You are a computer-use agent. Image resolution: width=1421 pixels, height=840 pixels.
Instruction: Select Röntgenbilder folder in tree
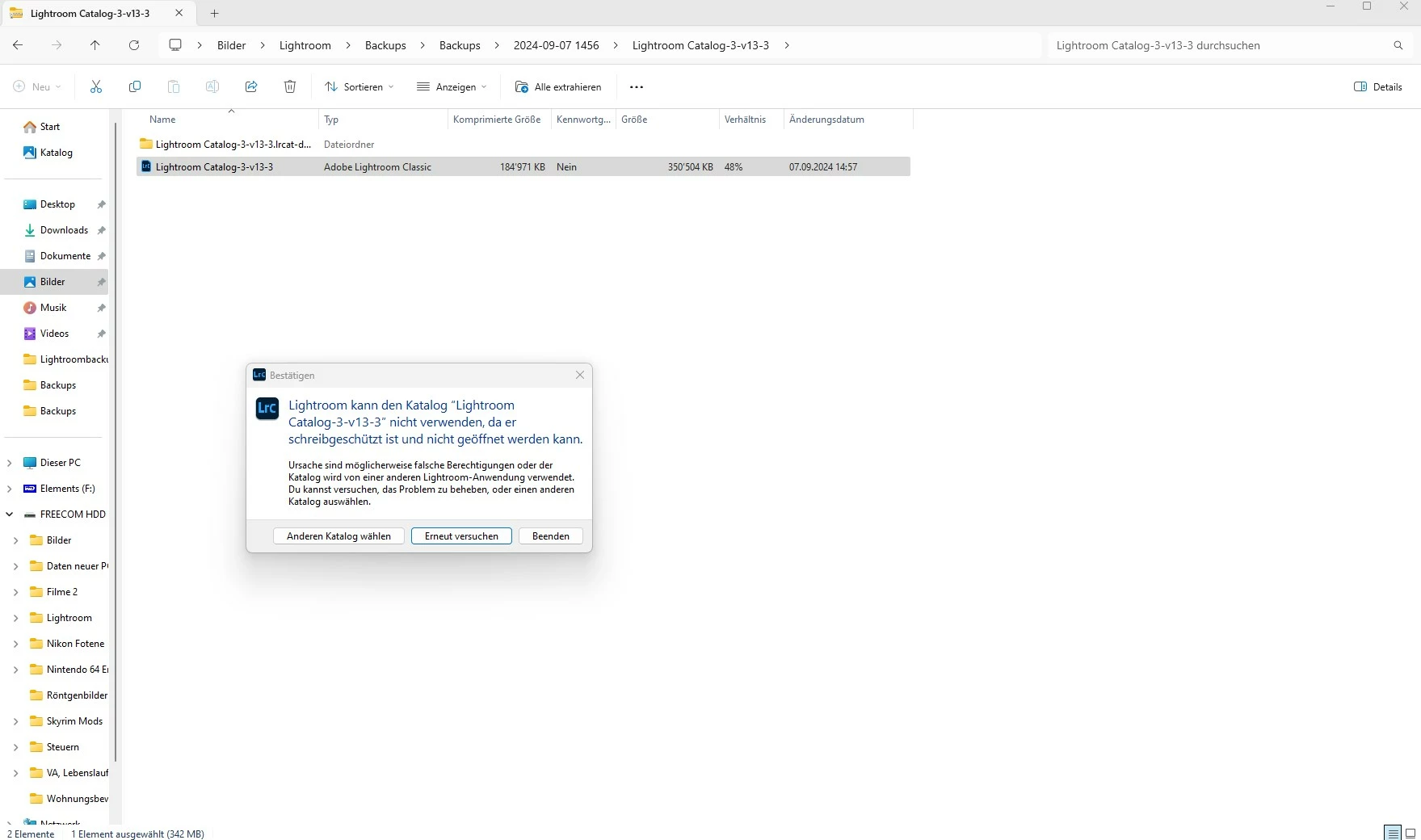[x=69, y=695]
